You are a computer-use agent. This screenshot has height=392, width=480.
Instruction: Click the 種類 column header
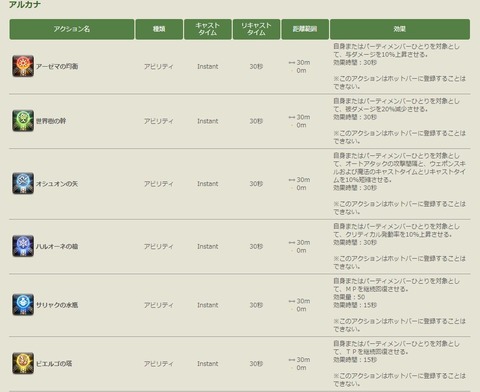point(159,29)
